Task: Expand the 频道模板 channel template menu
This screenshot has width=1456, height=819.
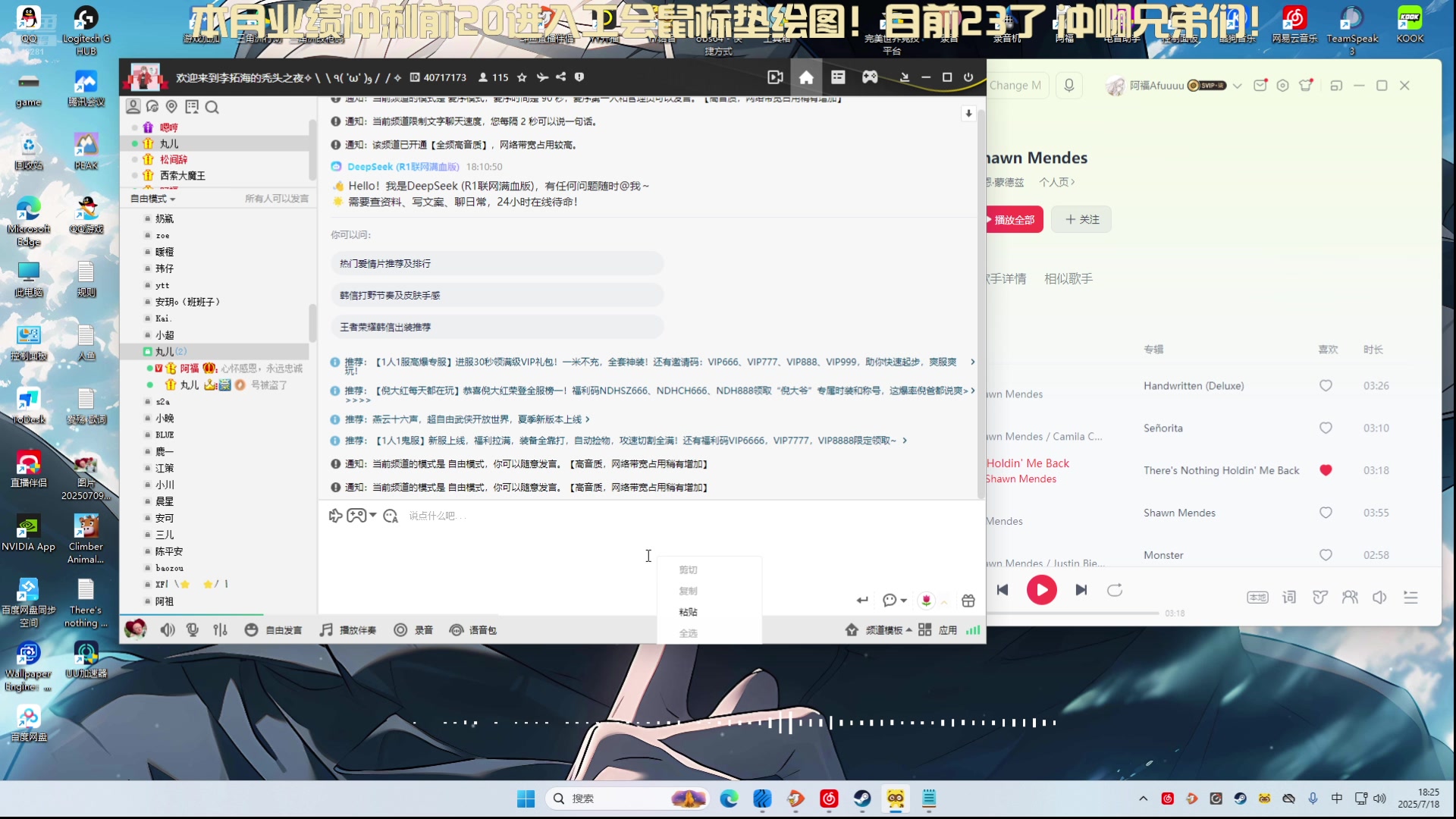Action: 879,630
